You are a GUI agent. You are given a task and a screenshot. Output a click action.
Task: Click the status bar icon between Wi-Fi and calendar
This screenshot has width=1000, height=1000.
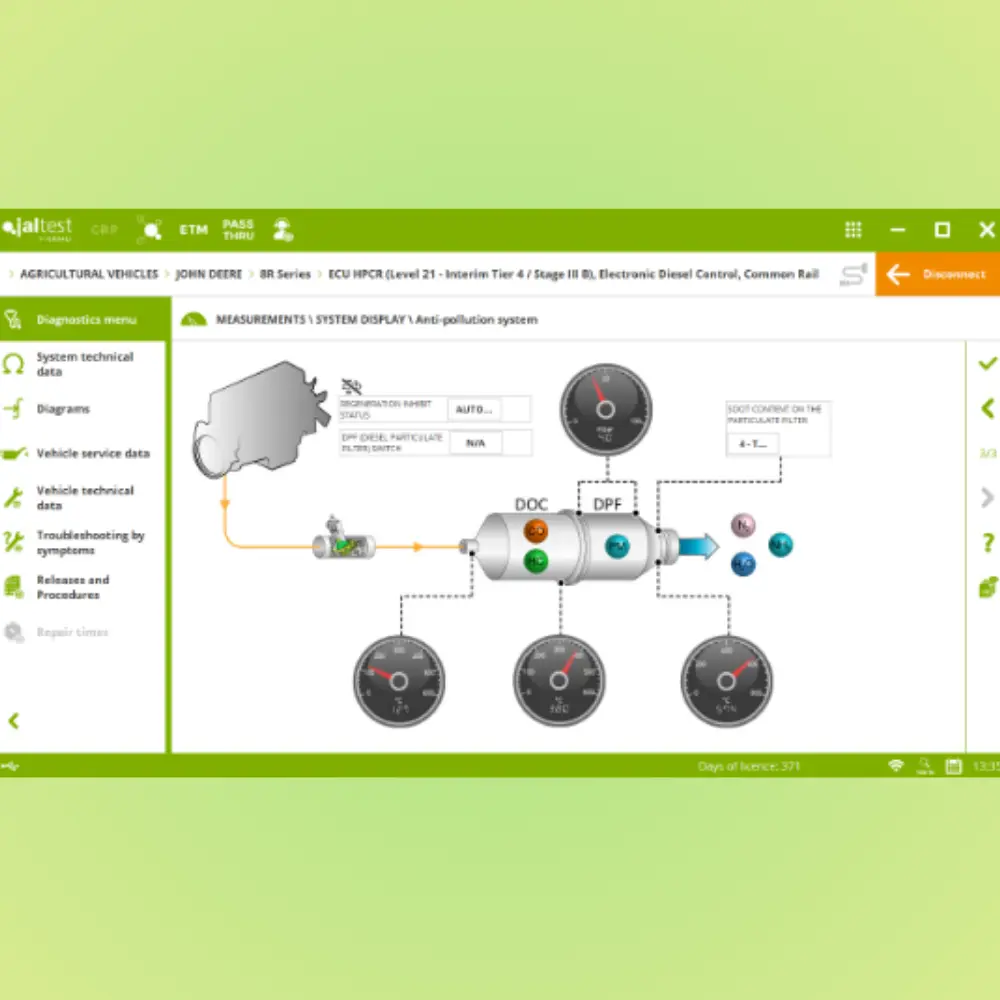925,766
